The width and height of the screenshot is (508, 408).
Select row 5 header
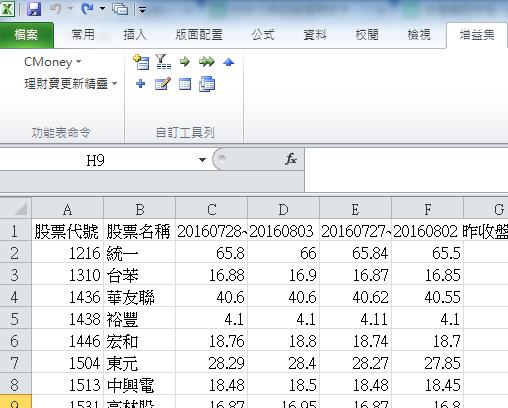click(15, 319)
